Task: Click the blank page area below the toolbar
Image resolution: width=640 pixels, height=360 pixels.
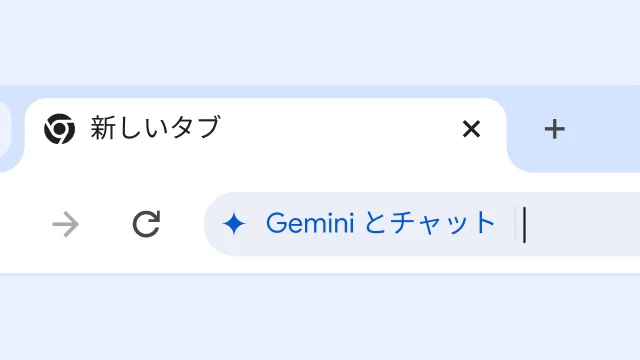Action: click(x=320, y=318)
